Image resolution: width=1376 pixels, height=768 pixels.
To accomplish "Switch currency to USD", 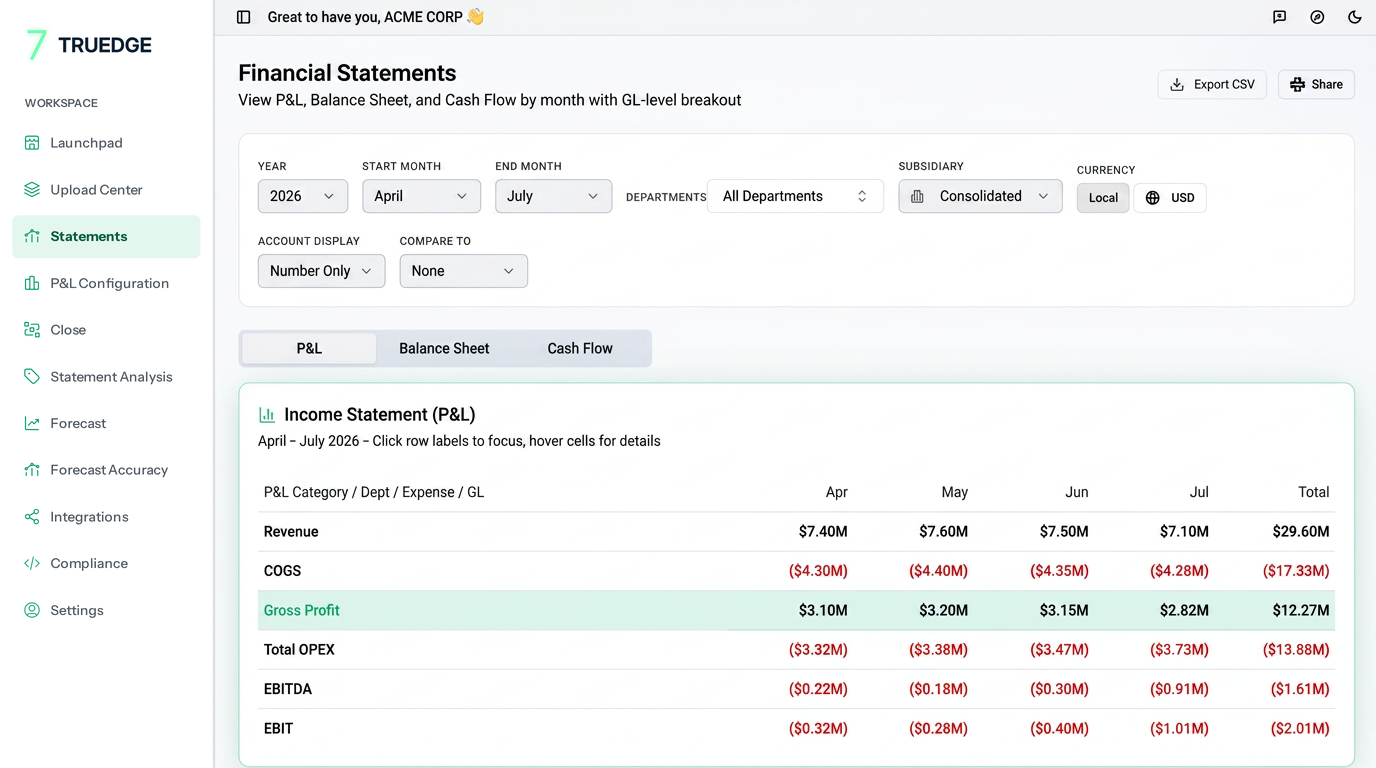I will click(x=1170, y=198).
